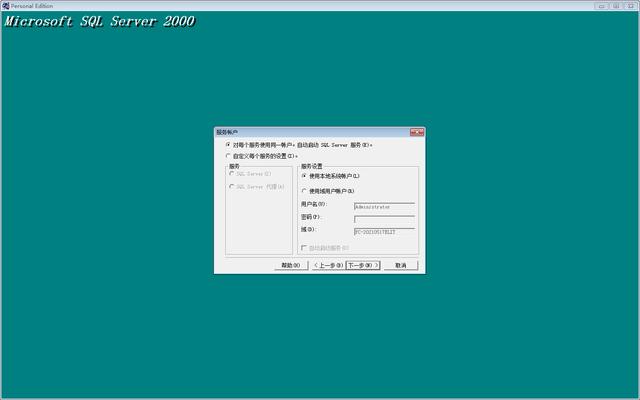Click the 服务帐户 dialog title text
Viewport: 640px width, 400px height.
227,132
